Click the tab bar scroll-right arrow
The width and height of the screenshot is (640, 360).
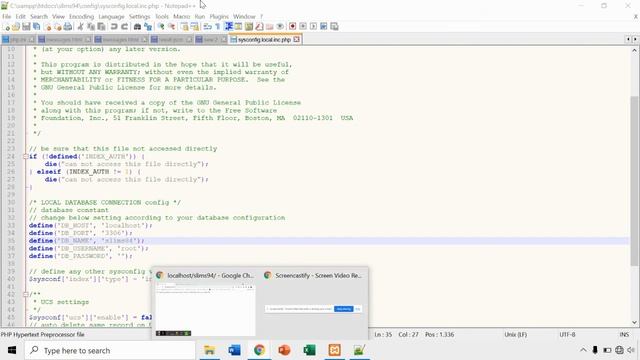[635, 39]
